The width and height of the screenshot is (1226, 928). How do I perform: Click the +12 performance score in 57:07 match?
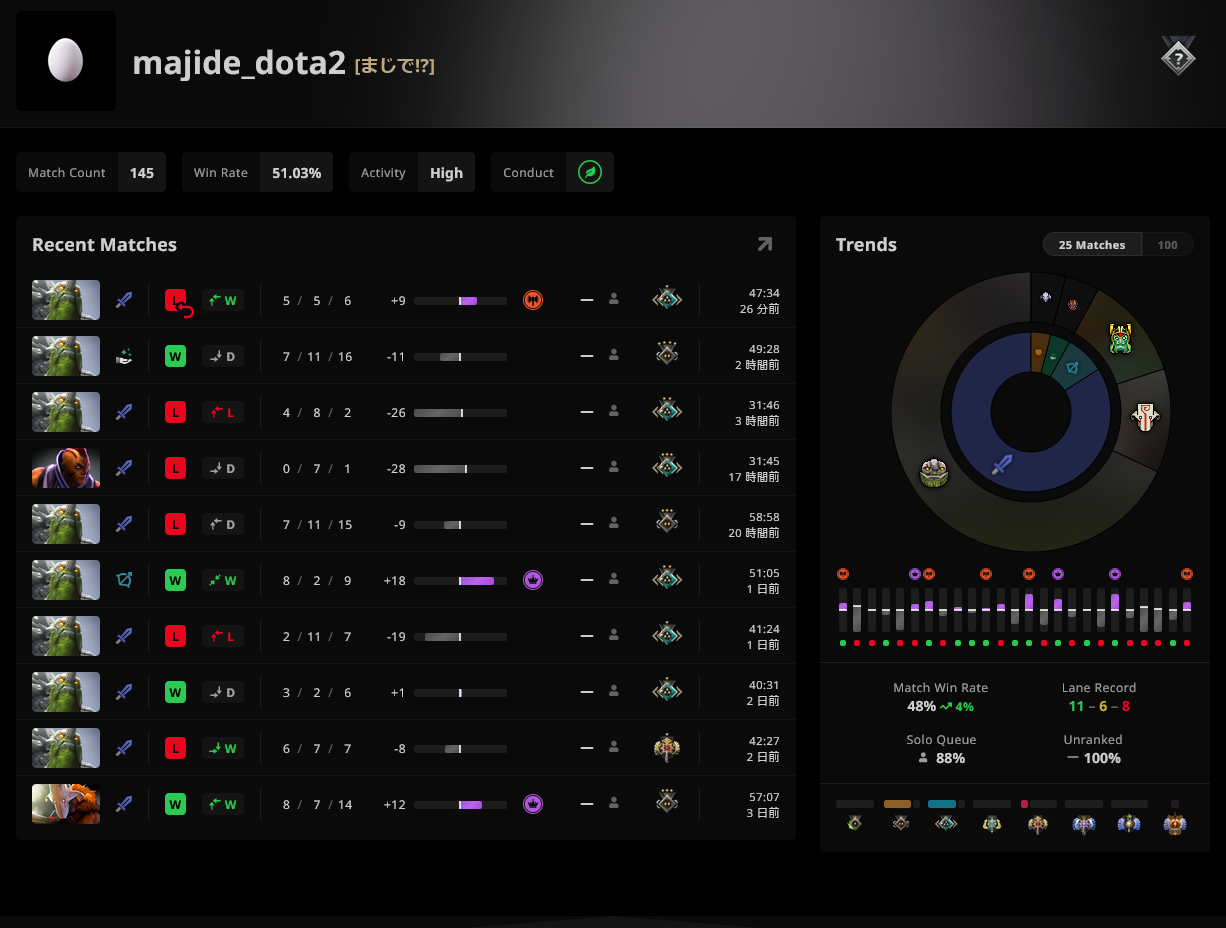pos(394,804)
